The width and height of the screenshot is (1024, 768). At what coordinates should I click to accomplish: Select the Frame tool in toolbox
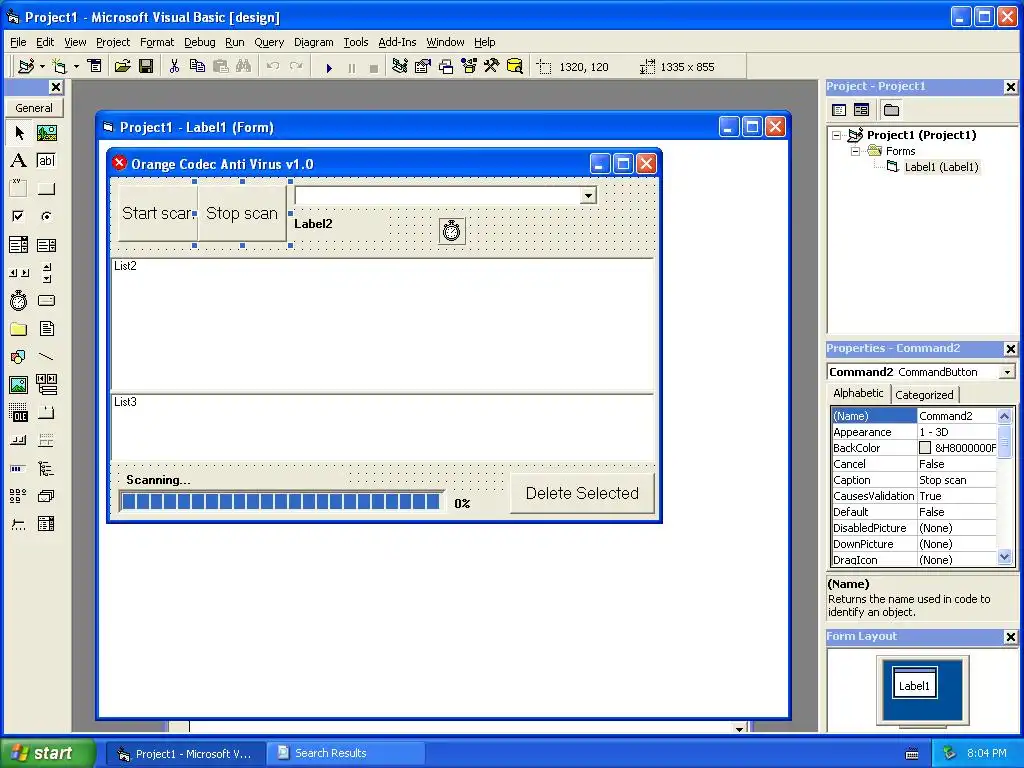(x=19, y=189)
